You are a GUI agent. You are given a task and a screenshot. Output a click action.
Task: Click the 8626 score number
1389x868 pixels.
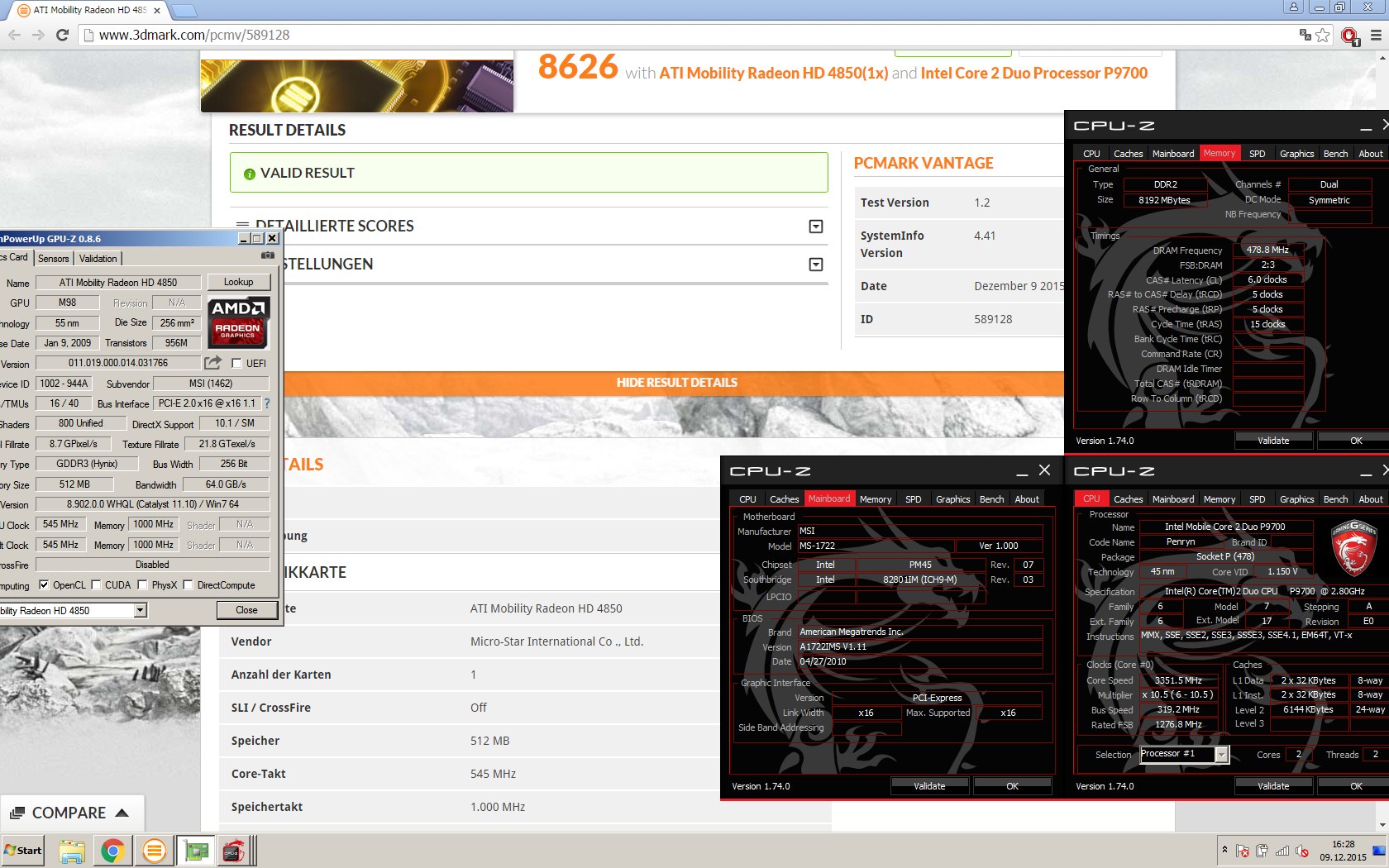[x=578, y=67]
